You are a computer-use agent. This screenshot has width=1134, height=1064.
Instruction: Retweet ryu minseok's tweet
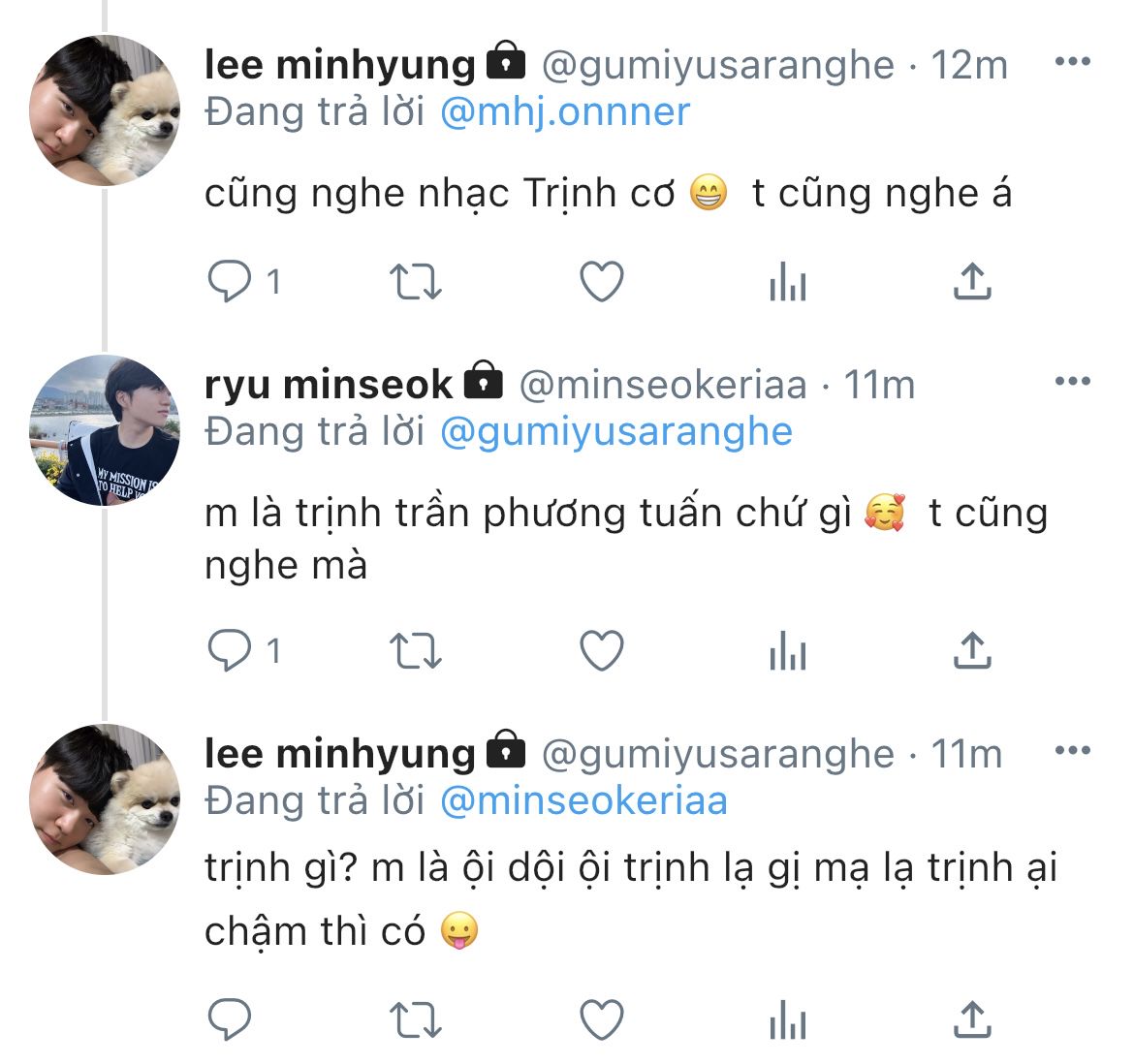tap(415, 651)
